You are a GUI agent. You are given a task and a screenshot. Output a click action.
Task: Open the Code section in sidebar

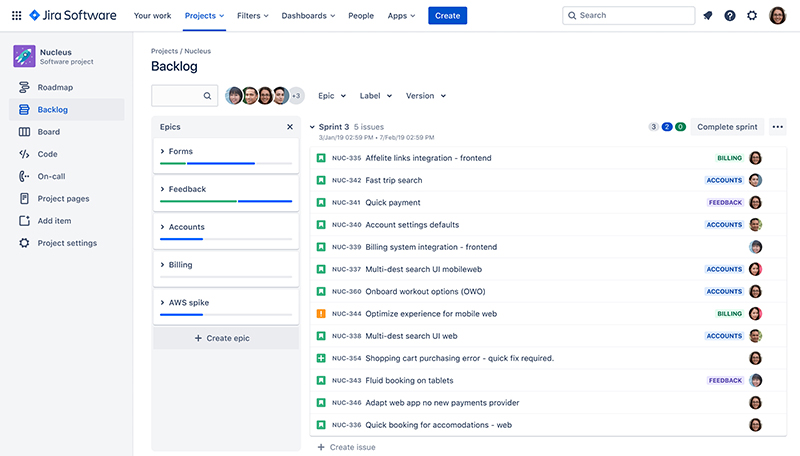(x=47, y=154)
